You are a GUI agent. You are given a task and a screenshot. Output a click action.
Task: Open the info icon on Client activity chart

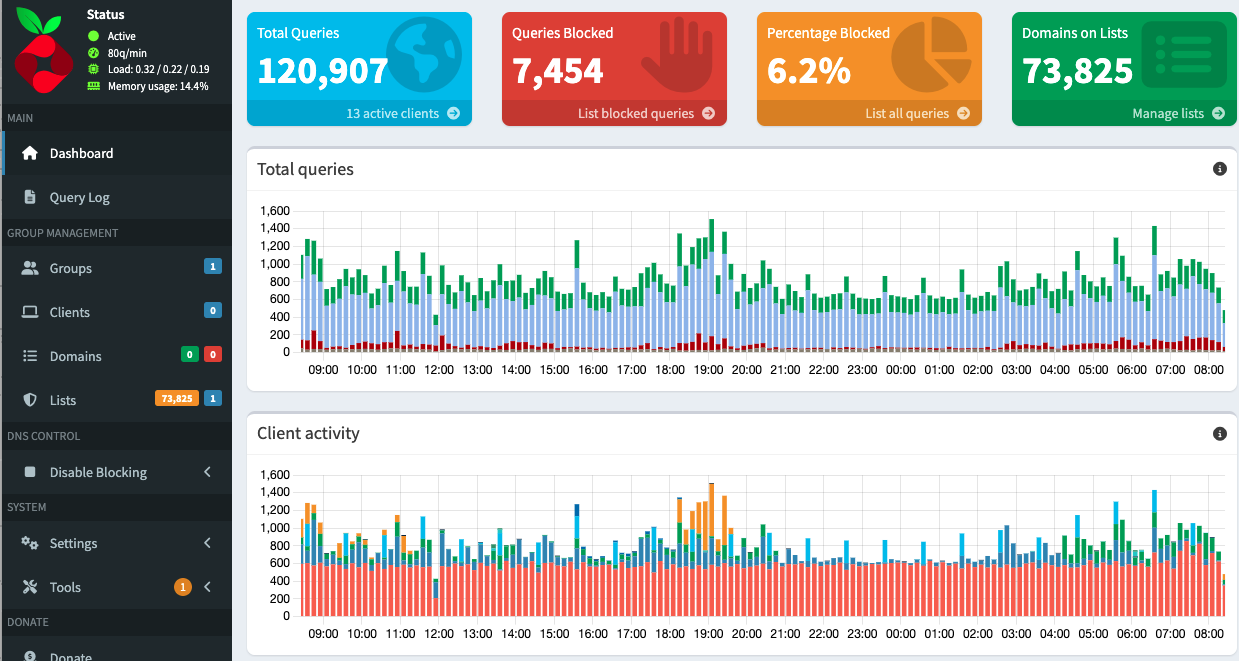click(1219, 433)
